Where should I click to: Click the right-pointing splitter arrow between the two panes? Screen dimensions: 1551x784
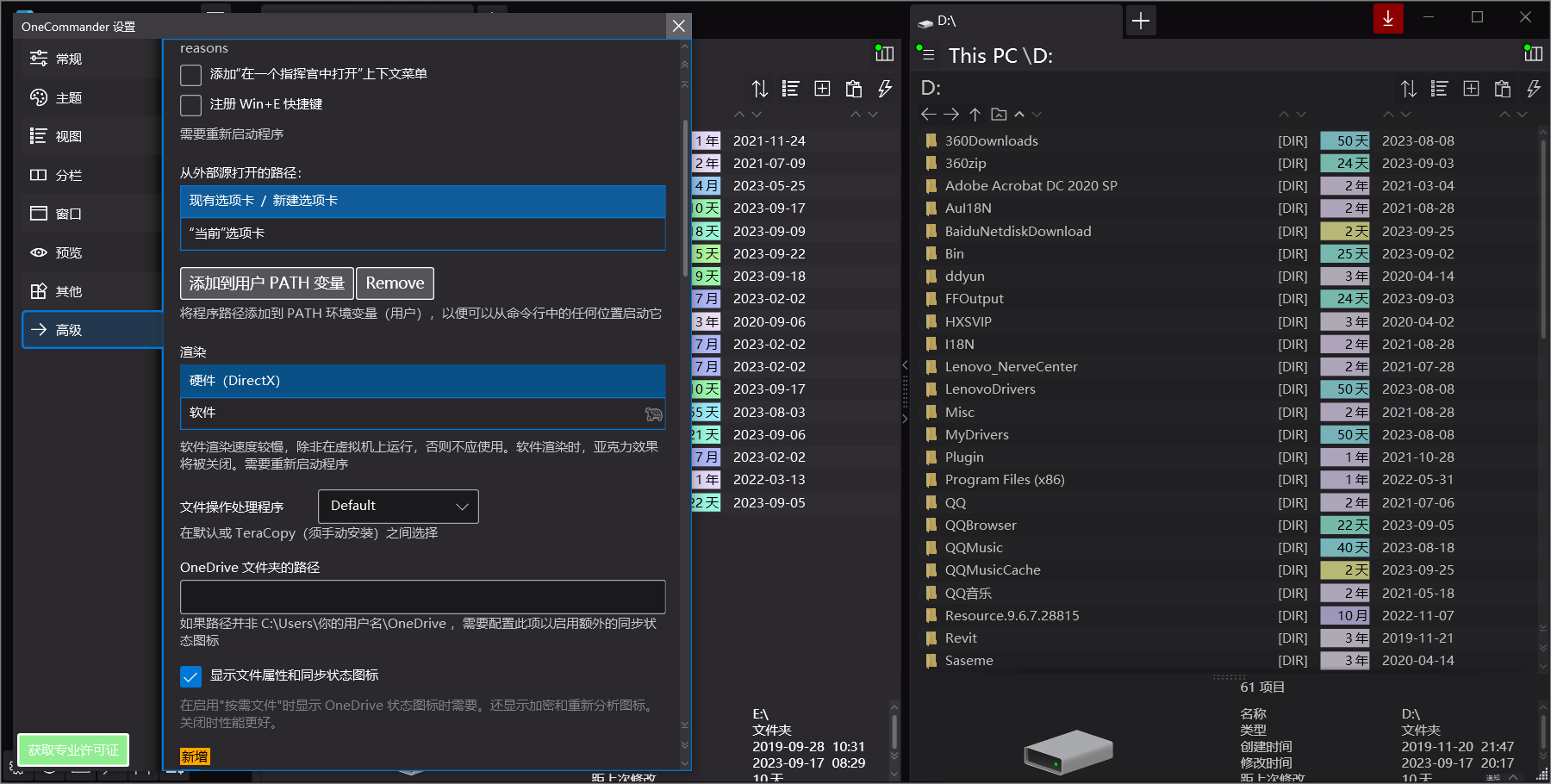click(905, 419)
